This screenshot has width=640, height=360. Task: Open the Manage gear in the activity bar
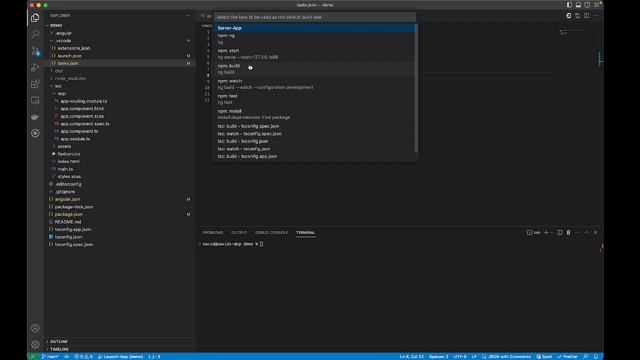click(35, 344)
